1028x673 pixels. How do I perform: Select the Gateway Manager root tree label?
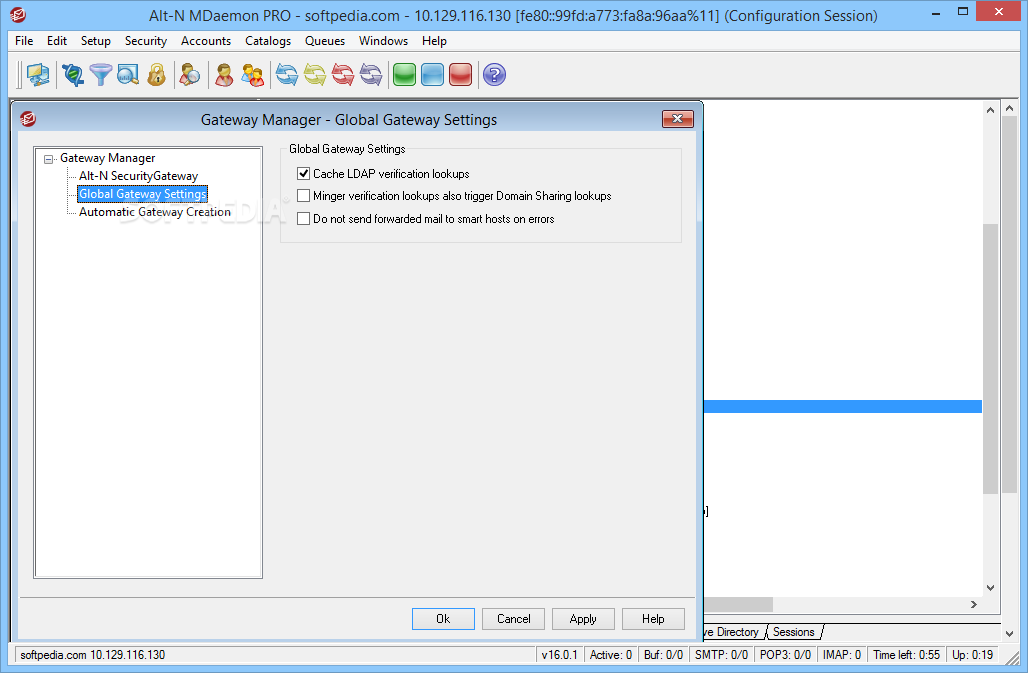pos(108,158)
